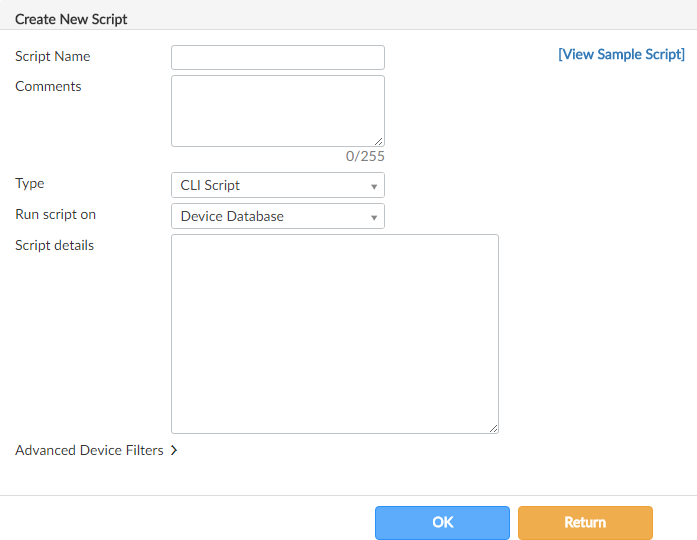
Task: Click the Create New Script title
Action: pyautogui.click(x=71, y=19)
